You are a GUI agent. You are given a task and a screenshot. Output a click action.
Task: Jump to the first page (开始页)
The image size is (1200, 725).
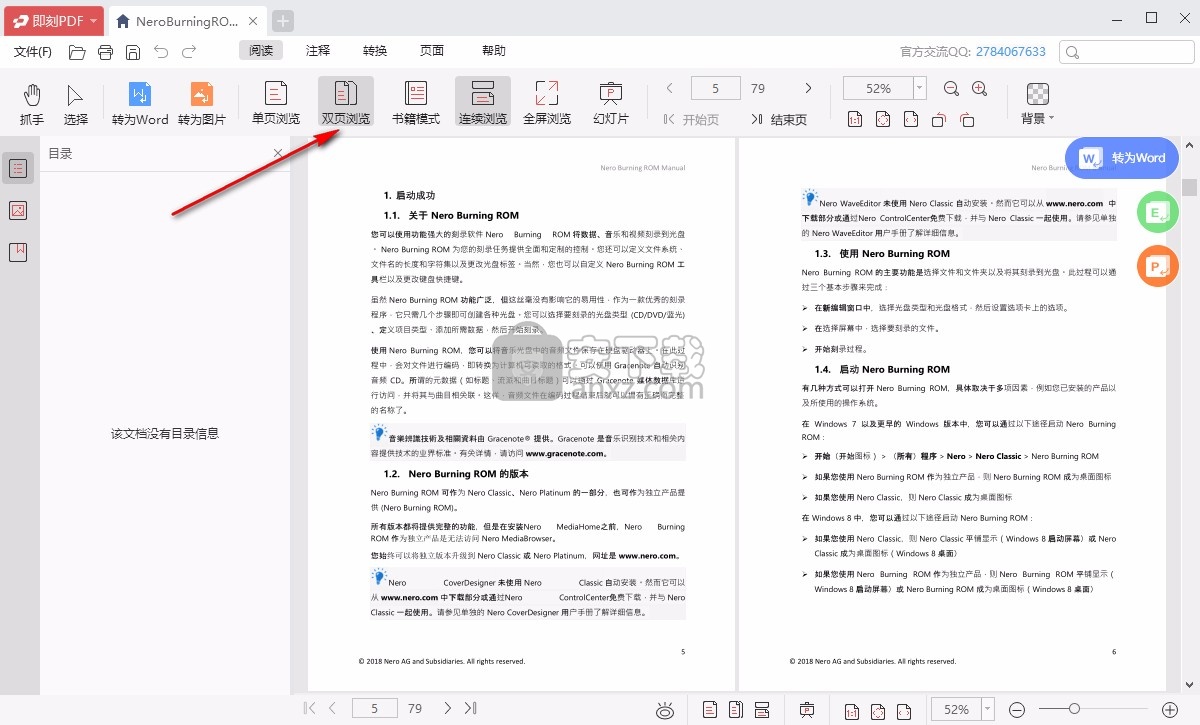pos(691,119)
